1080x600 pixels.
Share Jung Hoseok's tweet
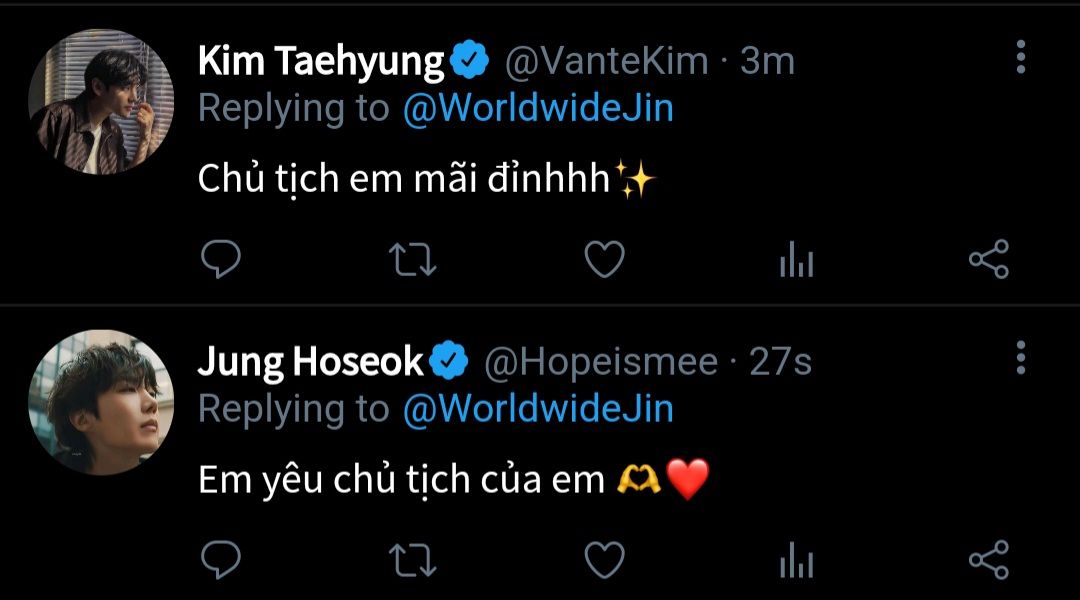(988, 559)
